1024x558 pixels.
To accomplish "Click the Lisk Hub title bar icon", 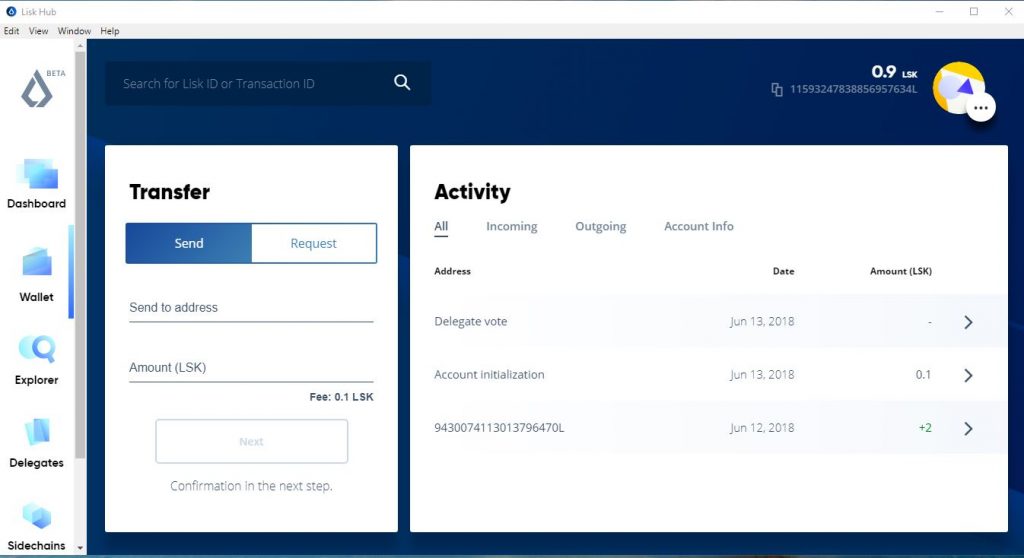I will pos(10,12).
